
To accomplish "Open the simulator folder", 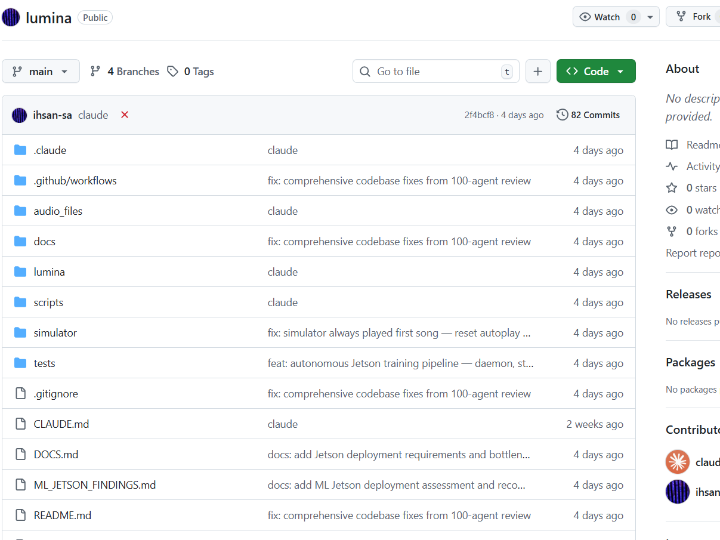I will click(x=55, y=333).
